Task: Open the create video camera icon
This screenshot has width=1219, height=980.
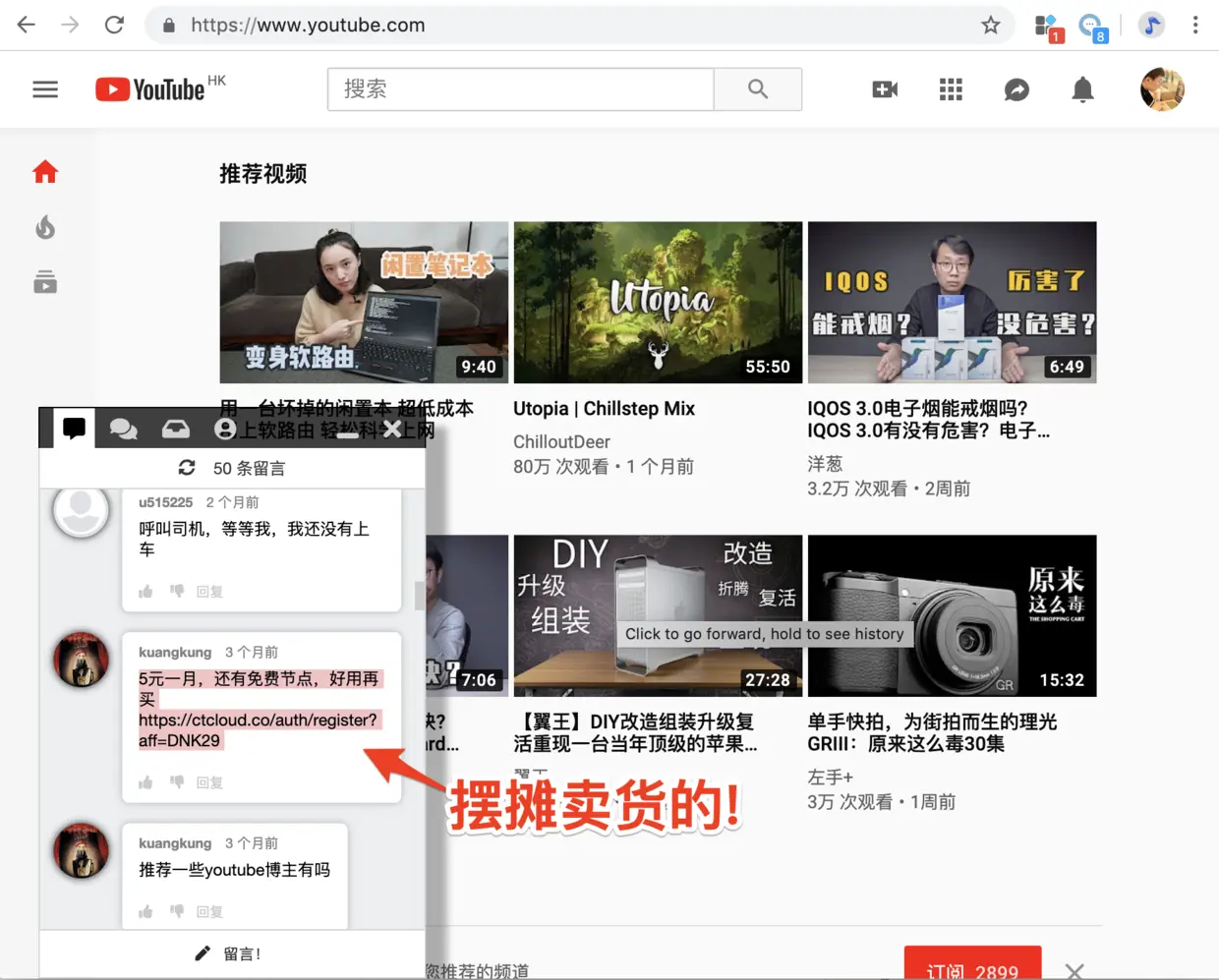Action: [885, 89]
